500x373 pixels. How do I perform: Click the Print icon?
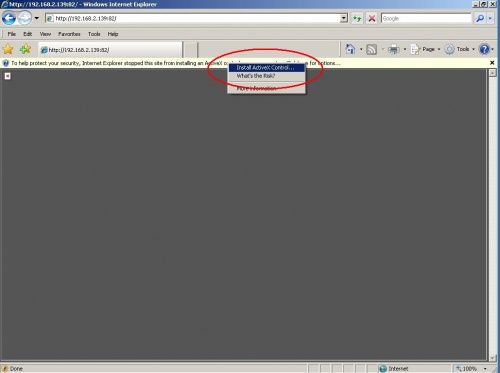coord(394,49)
